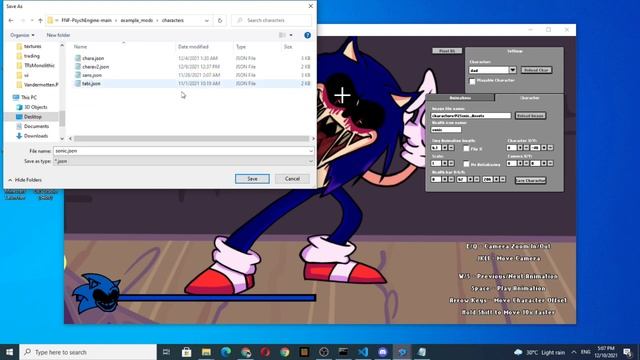Click the navigation pane vertical scrollbar
Image resolution: width=640 pixels, height=360 pixels.
pyautogui.click(x=62, y=118)
